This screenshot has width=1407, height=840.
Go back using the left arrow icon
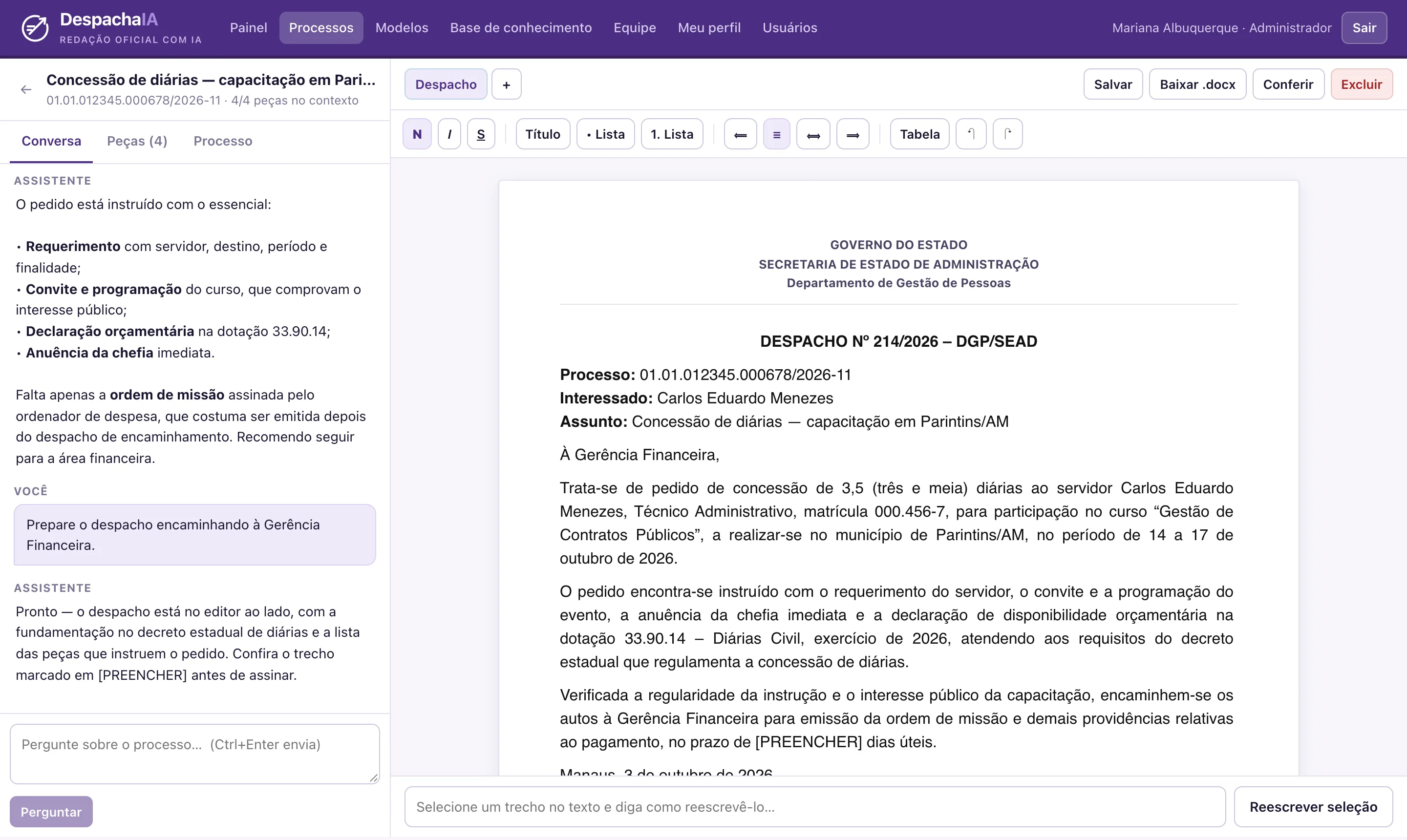[x=26, y=89]
